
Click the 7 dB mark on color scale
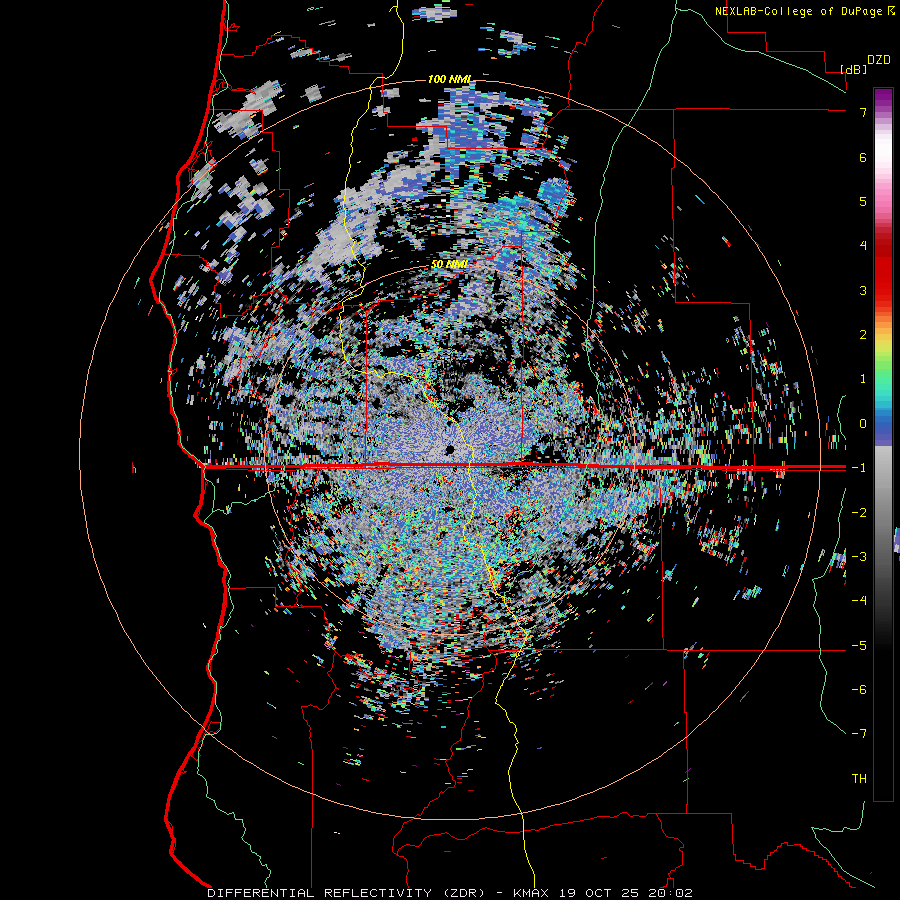point(863,112)
